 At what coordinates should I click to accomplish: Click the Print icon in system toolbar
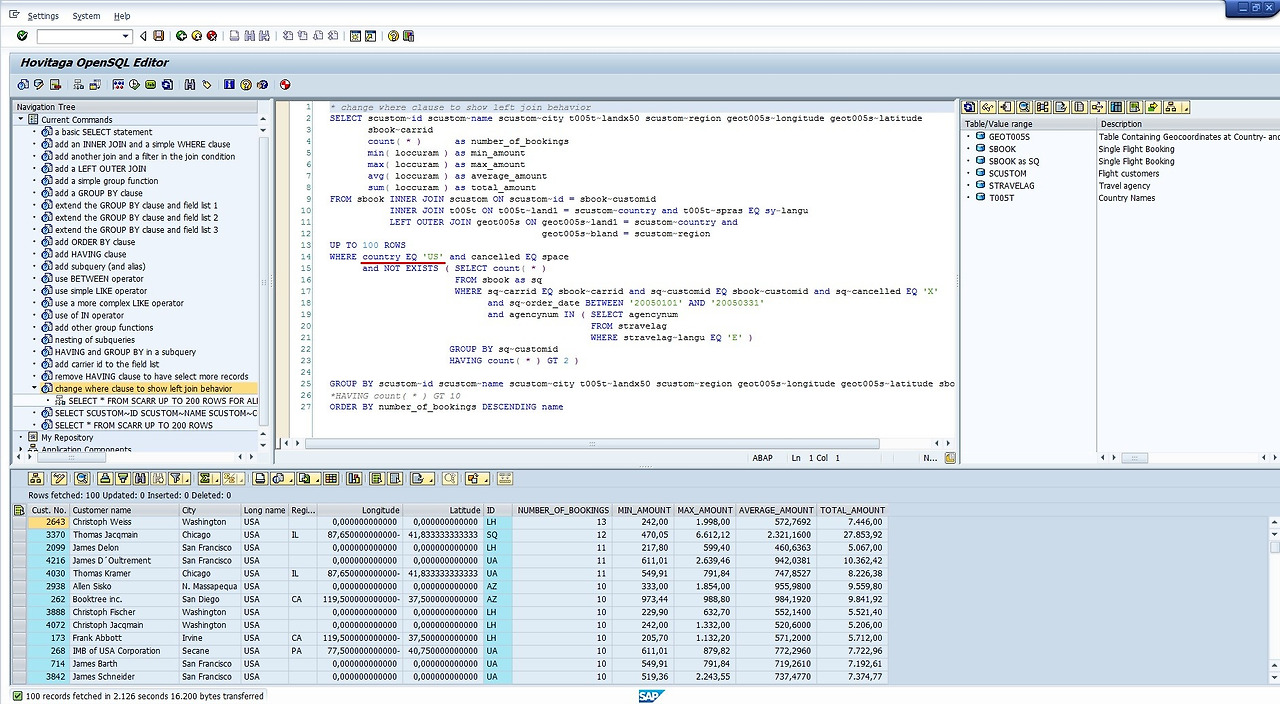(234, 36)
